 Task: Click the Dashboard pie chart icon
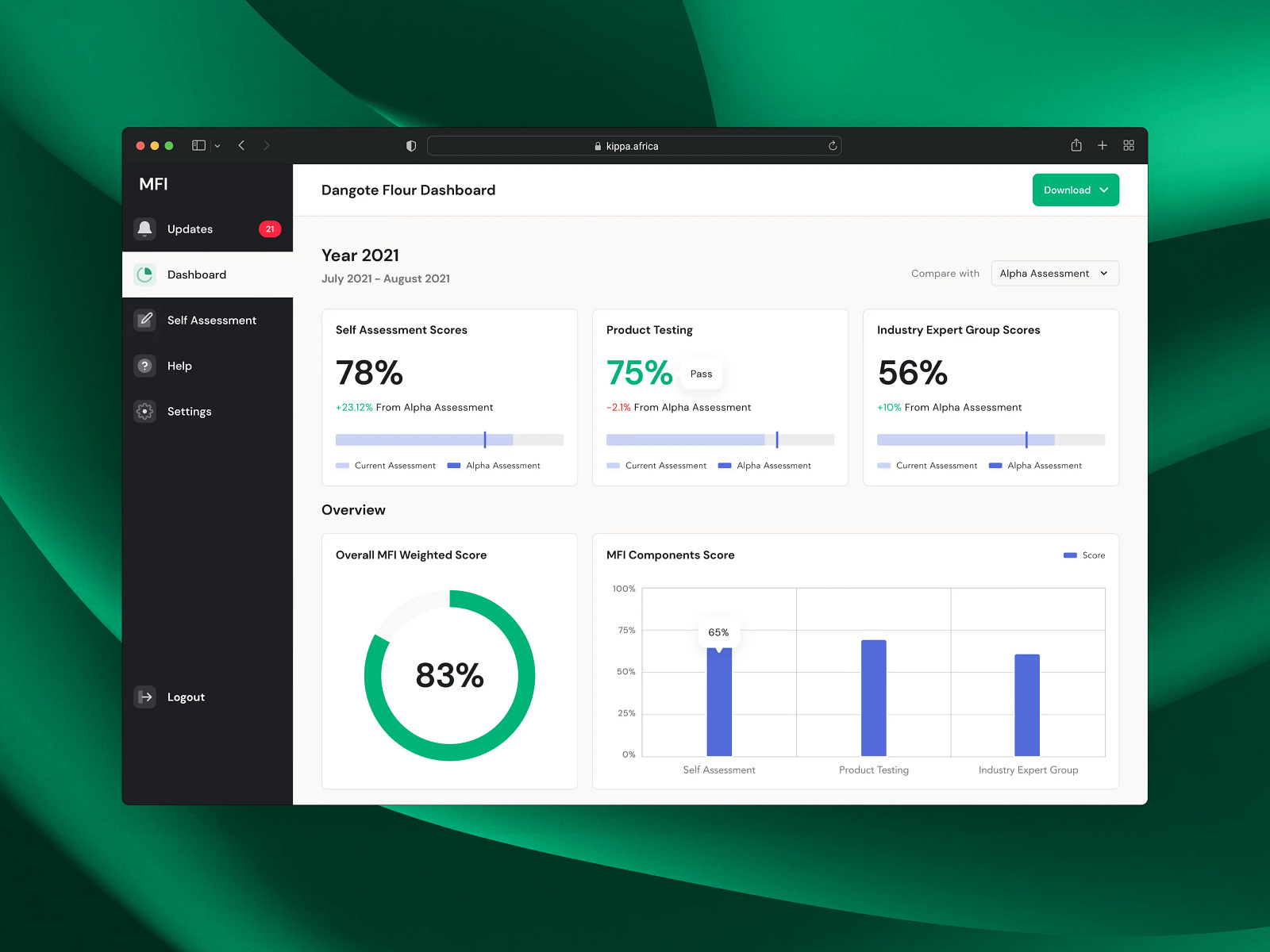point(144,274)
